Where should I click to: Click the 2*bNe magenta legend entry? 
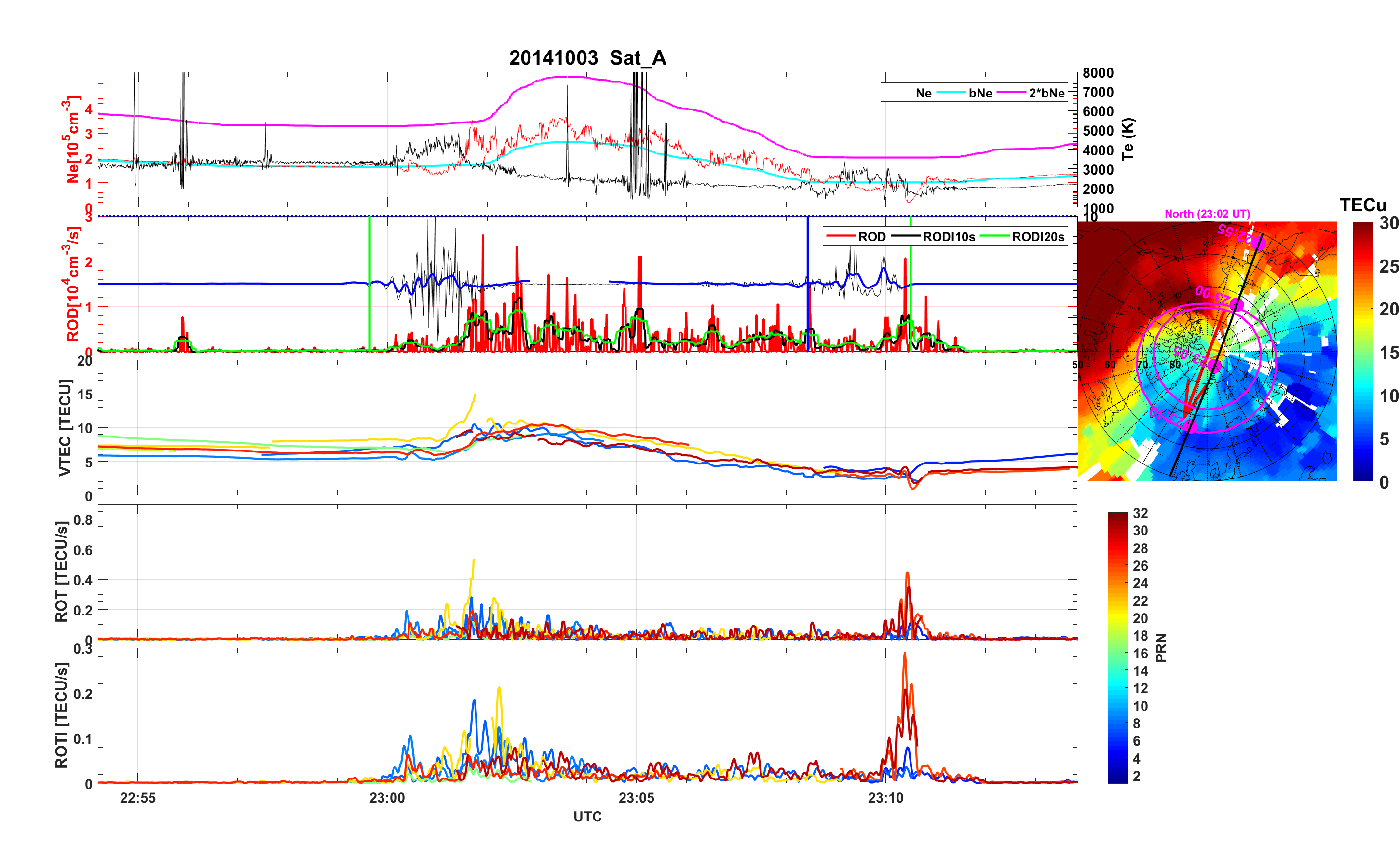tap(1046, 93)
